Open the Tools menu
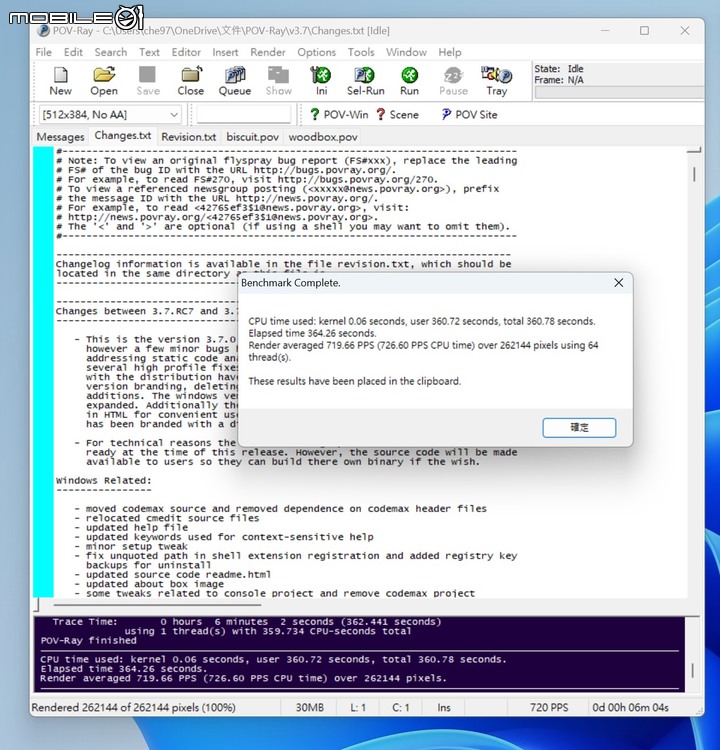The image size is (720, 750). (361, 52)
